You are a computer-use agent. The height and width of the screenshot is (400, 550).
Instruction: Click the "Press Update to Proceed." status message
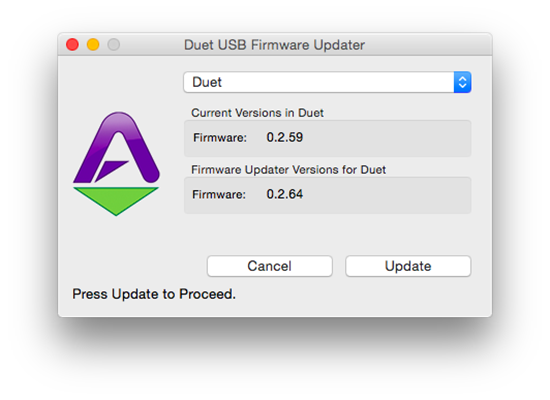(x=154, y=294)
